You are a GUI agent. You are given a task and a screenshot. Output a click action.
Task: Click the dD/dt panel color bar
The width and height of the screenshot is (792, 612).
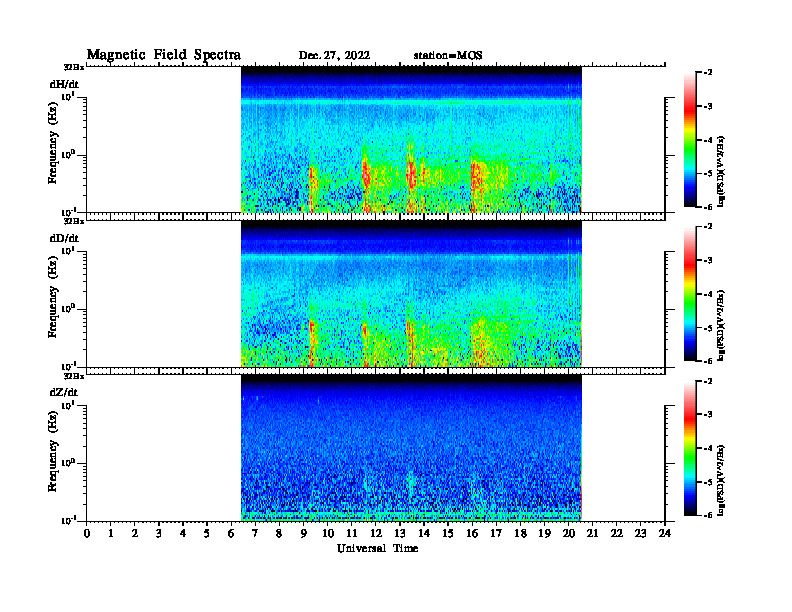coord(690,294)
